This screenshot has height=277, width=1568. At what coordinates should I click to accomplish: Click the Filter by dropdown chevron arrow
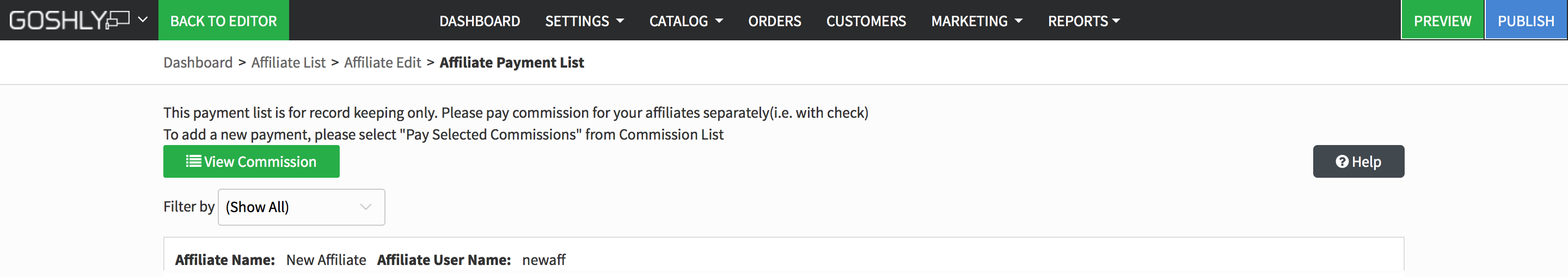click(365, 207)
